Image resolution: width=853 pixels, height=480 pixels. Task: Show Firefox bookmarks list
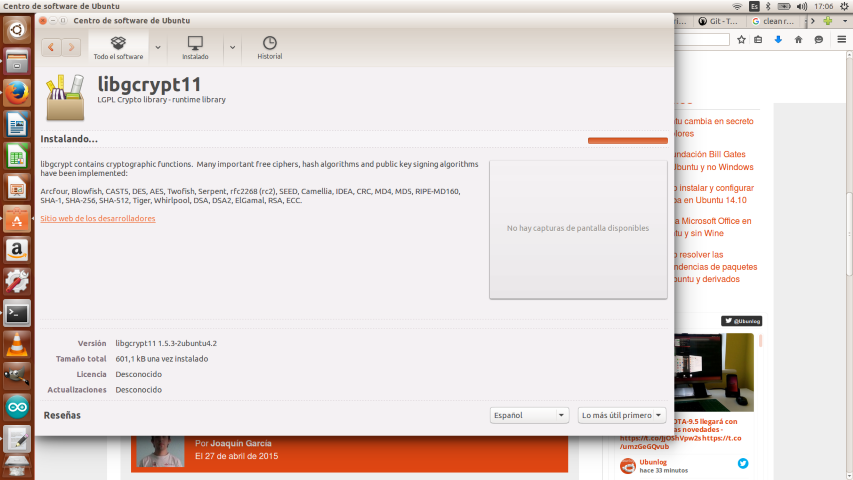758,40
